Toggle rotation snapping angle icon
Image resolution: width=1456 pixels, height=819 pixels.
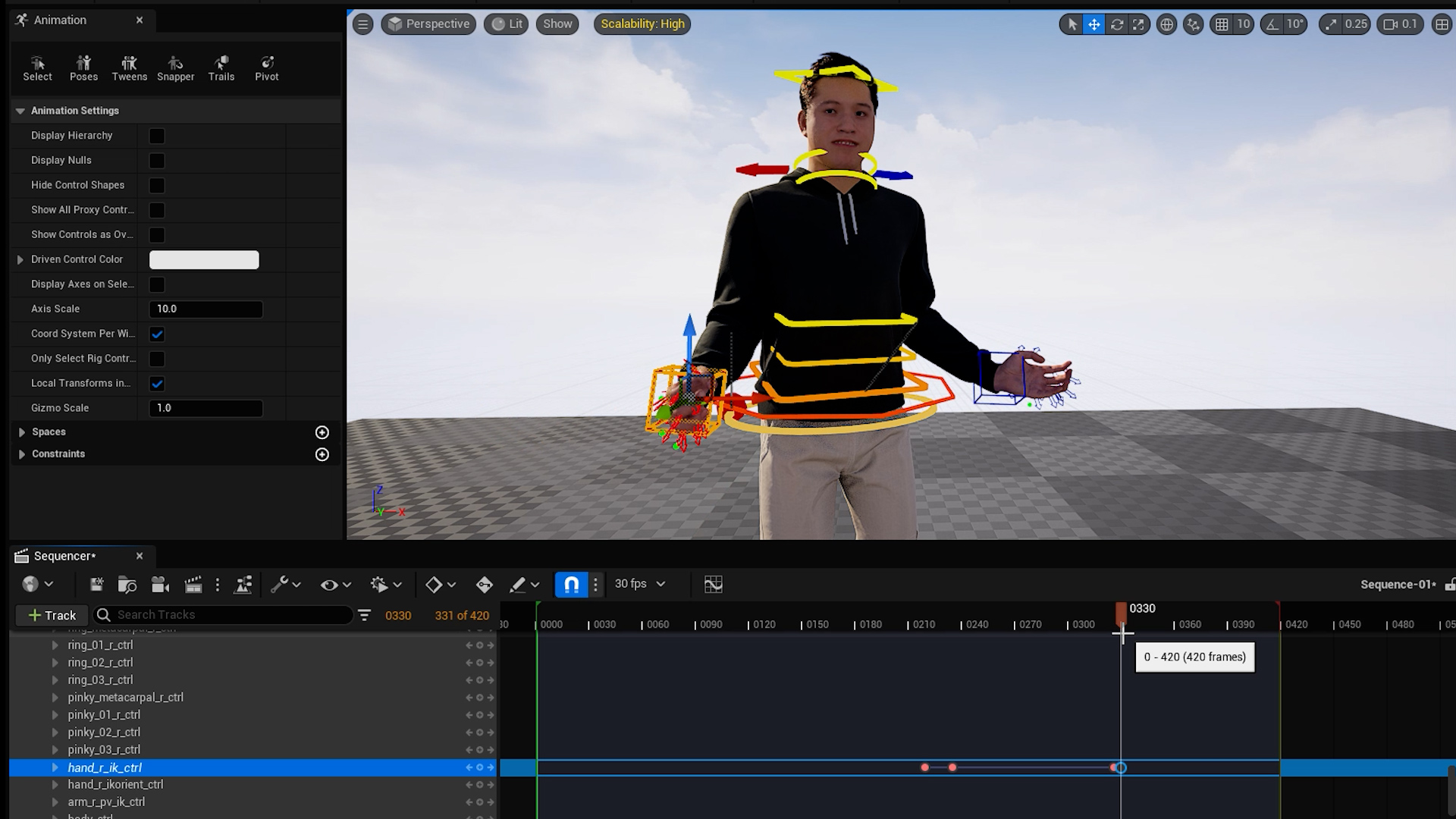[1272, 24]
